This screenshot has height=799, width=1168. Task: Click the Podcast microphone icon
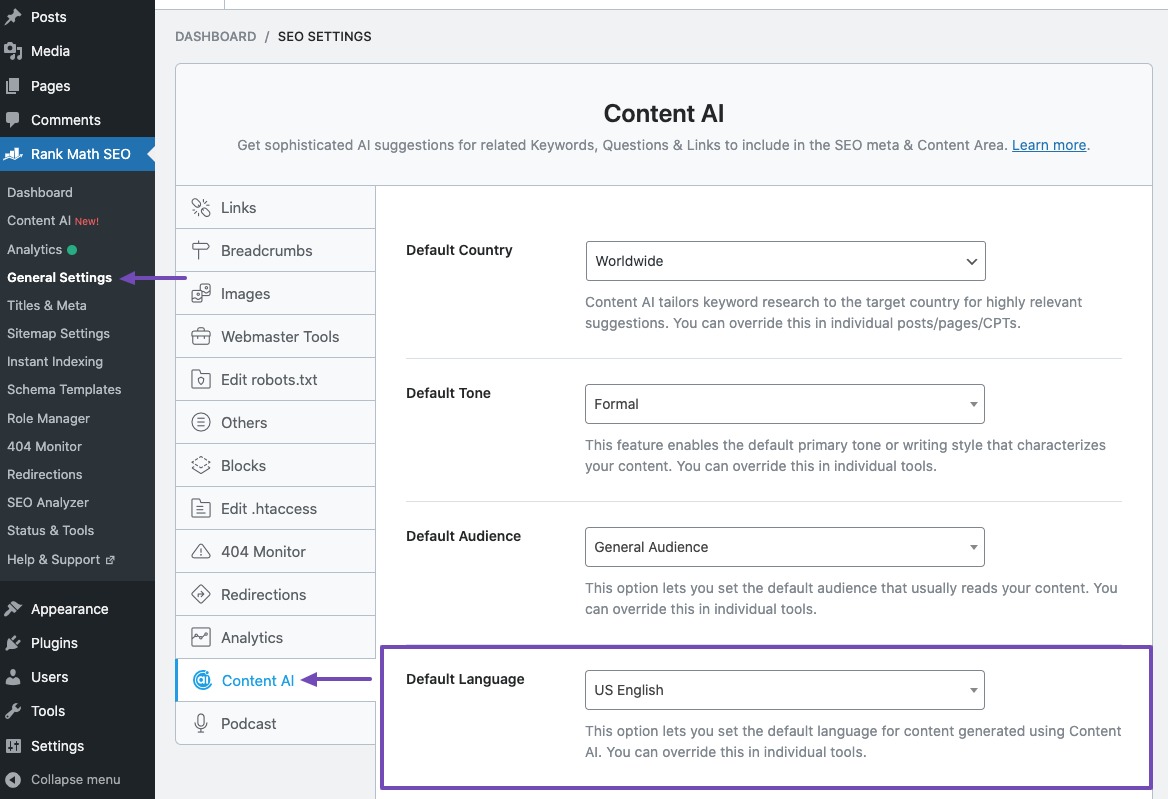tap(201, 724)
